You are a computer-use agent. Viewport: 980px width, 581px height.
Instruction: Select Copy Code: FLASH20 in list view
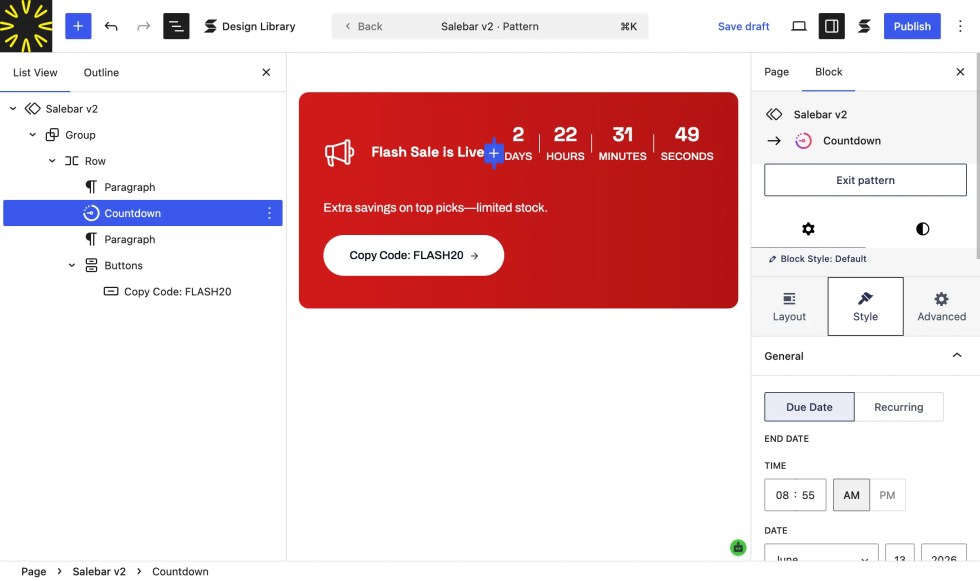tap(178, 292)
